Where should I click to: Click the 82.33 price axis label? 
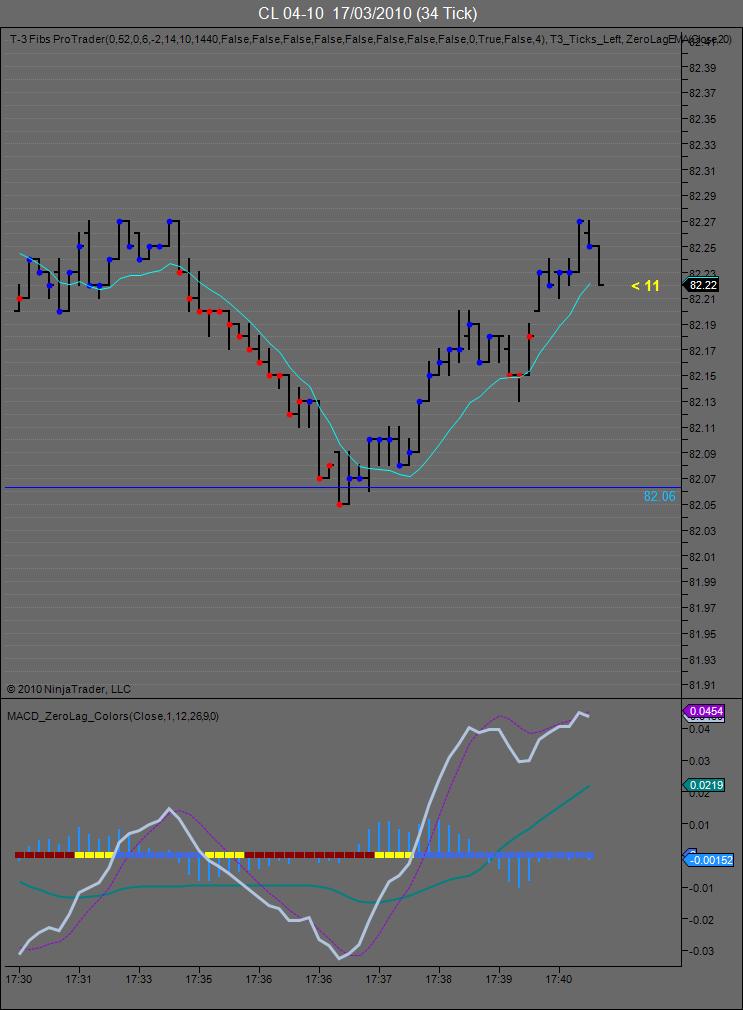click(x=702, y=145)
